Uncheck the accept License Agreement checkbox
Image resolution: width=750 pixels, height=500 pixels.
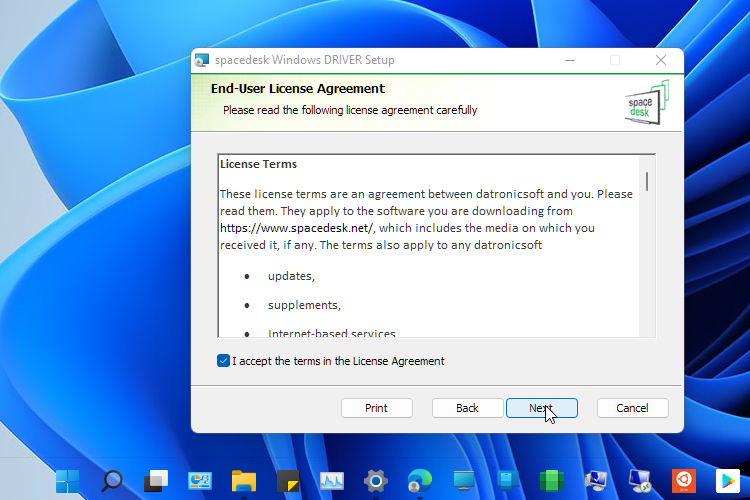pyautogui.click(x=223, y=361)
